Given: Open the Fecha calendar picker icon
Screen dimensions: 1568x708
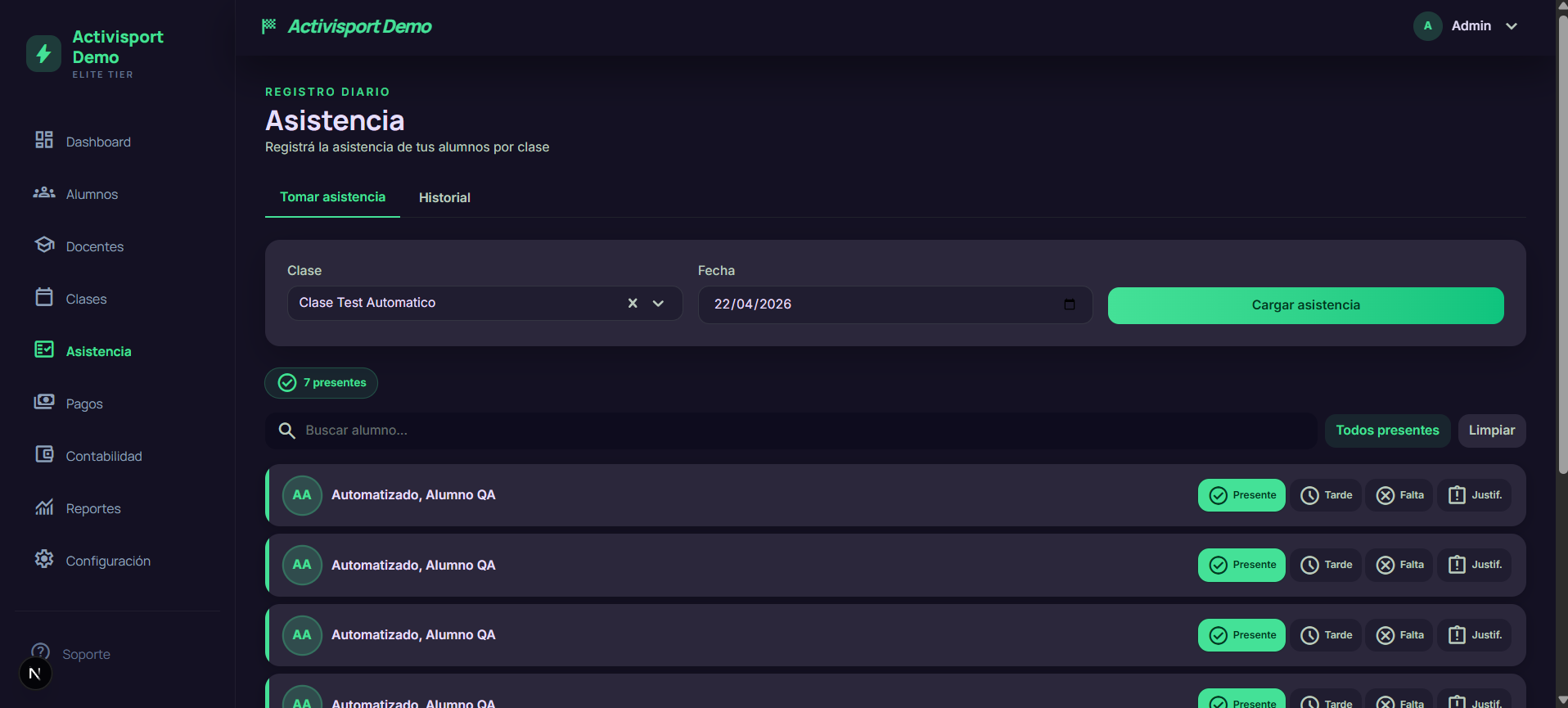Looking at the screenshot, I should (x=1069, y=304).
